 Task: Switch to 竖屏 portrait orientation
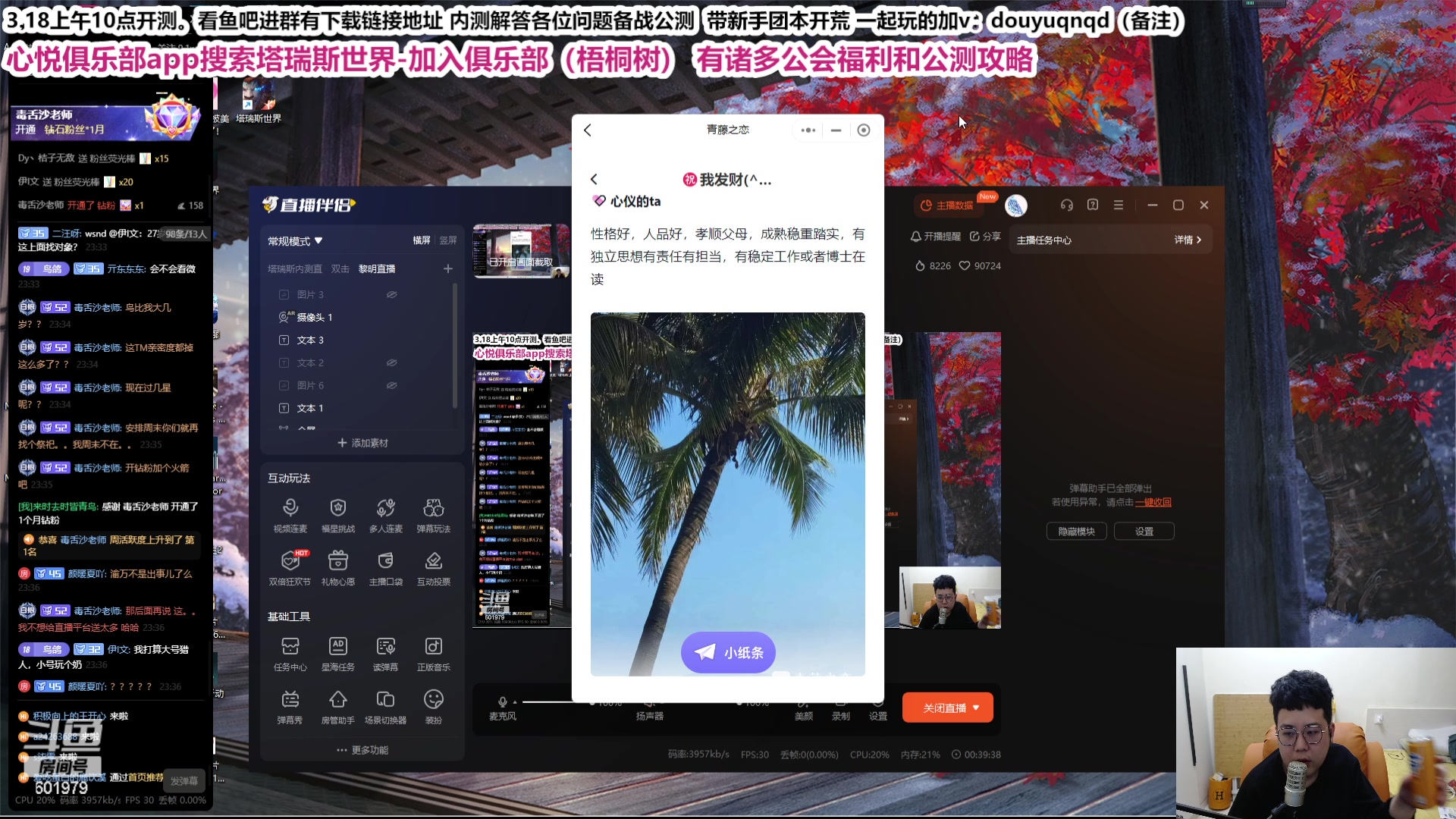pos(448,240)
